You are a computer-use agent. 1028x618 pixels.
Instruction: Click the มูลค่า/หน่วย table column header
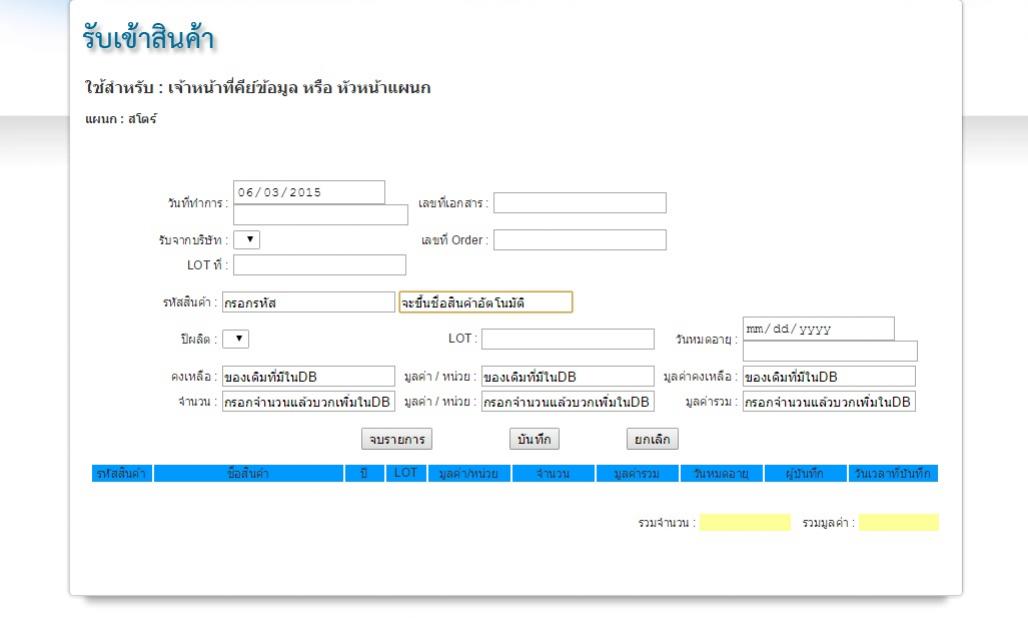469,473
